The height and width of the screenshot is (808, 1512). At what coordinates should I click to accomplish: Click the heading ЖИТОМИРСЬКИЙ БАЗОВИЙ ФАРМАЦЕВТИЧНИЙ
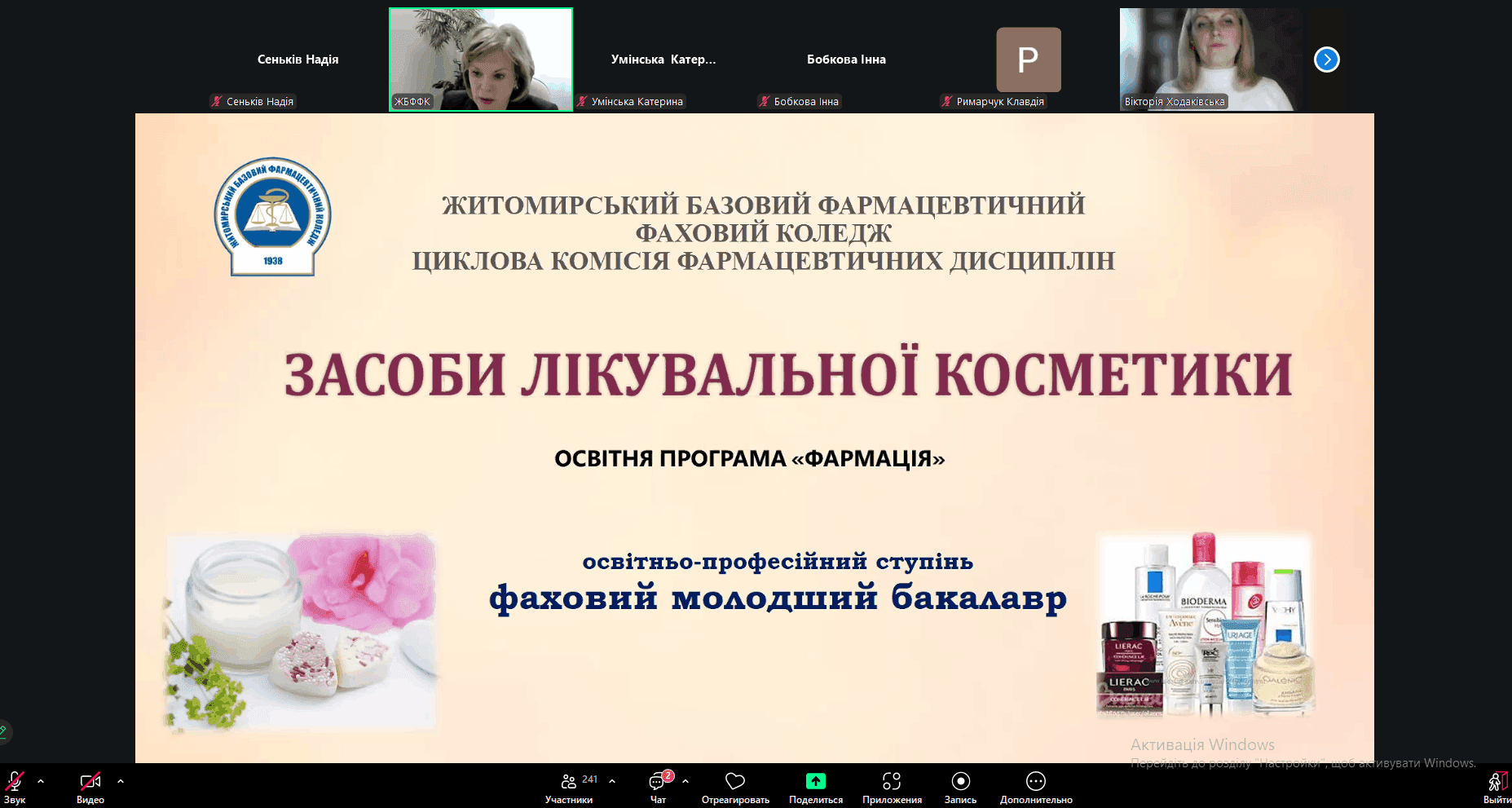(764, 205)
